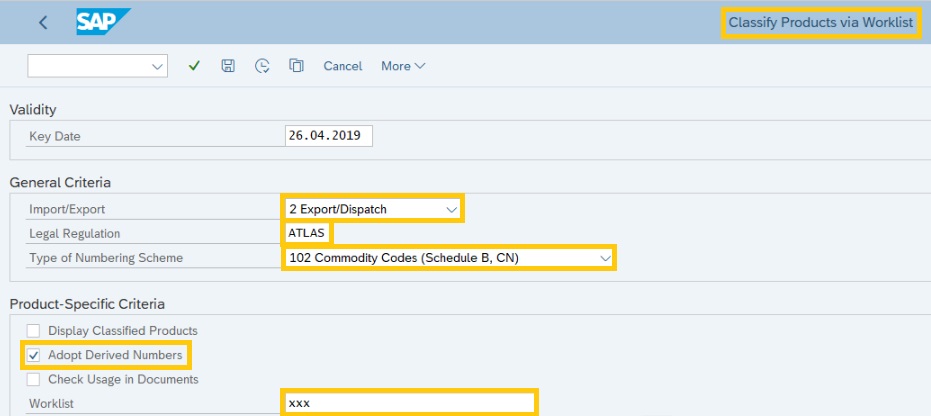The width and height of the screenshot is (931, 416).
Task: Click the Product-Specific Criteria heading
Action: 87,304
